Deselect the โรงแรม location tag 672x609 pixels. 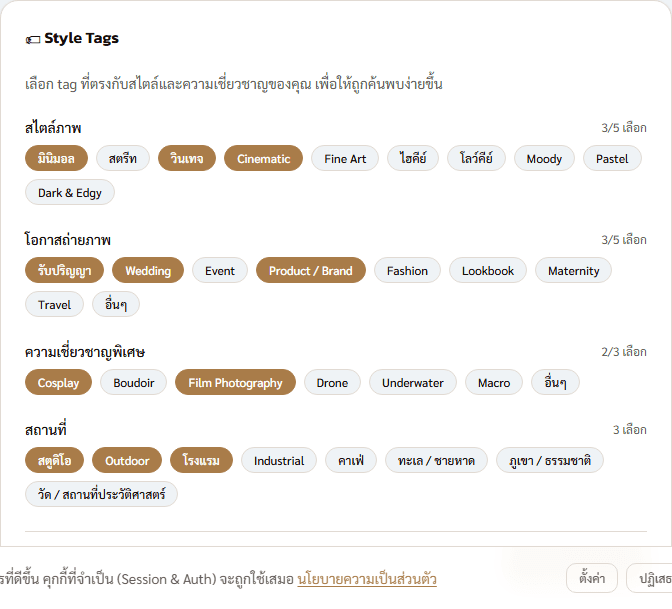pos(201,460)
